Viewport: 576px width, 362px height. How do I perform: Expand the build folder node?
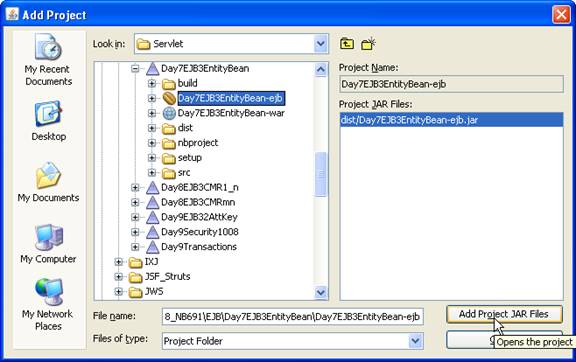point(152,83)
